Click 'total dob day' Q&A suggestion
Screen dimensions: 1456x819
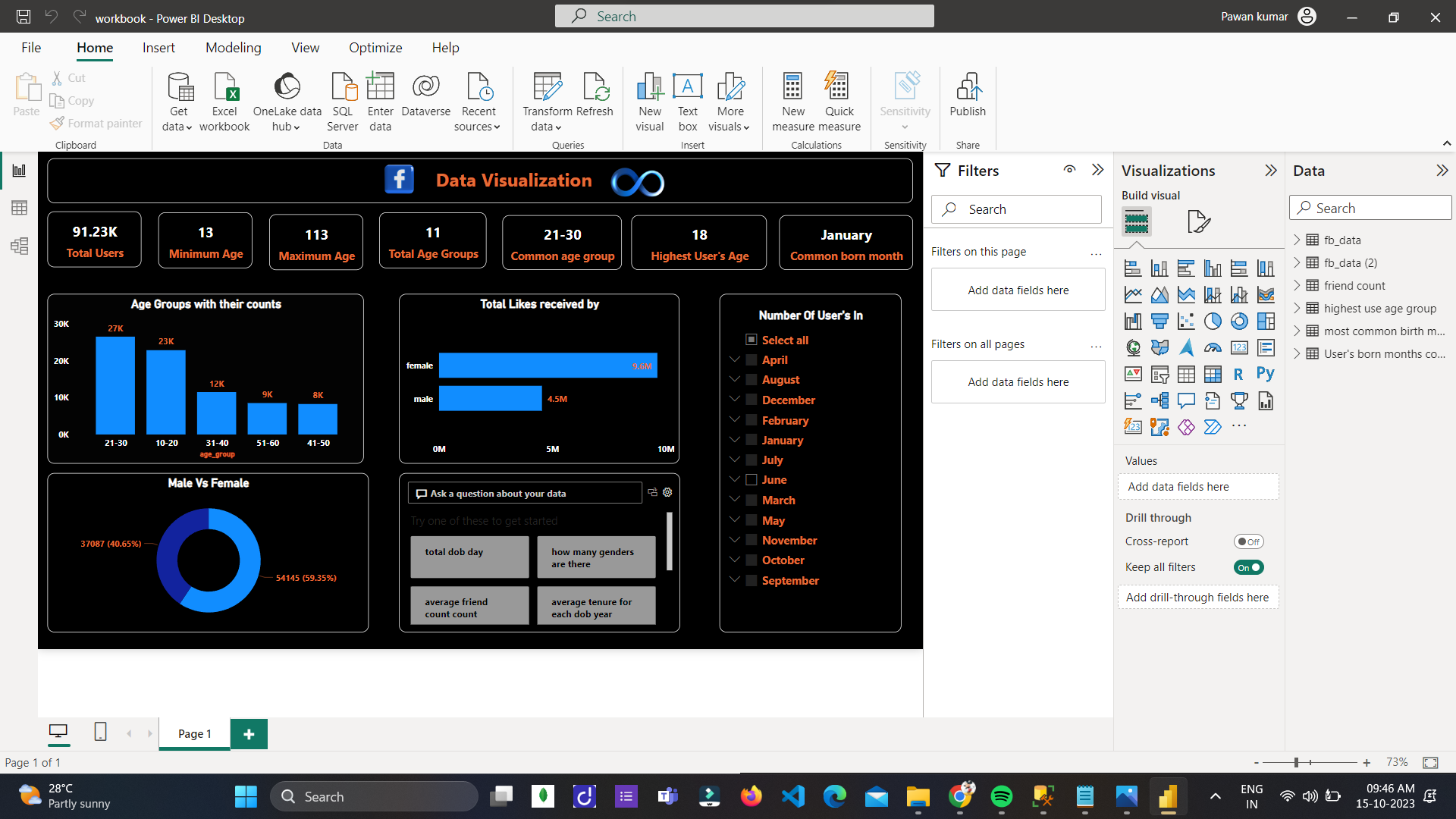point(469,557)
